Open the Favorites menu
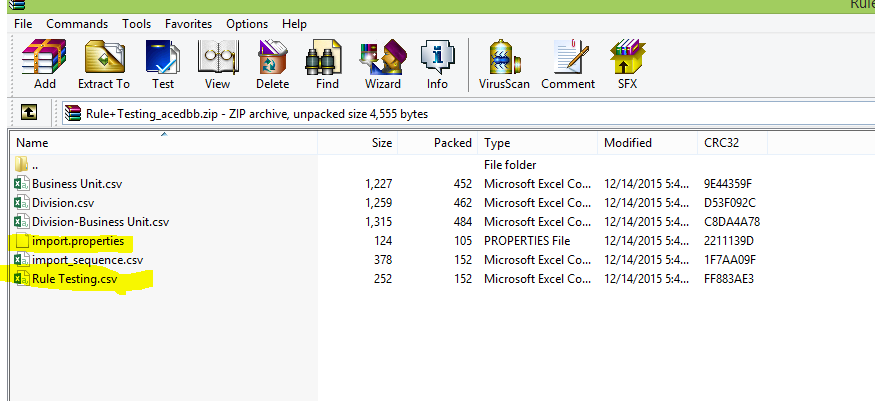Screen dimensions: 875x401 189,24
